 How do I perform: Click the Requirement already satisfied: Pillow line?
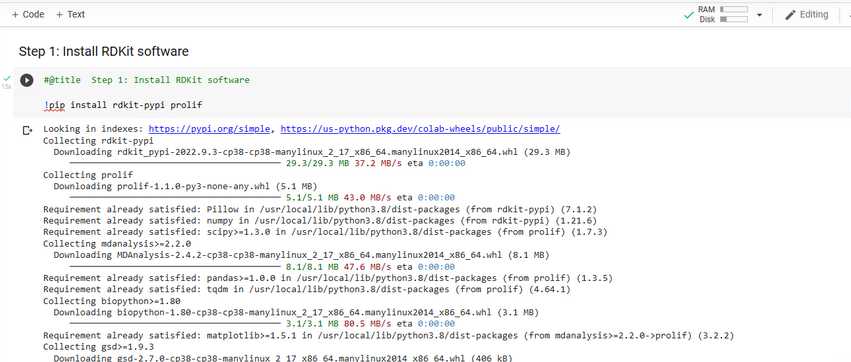[320, 209]
